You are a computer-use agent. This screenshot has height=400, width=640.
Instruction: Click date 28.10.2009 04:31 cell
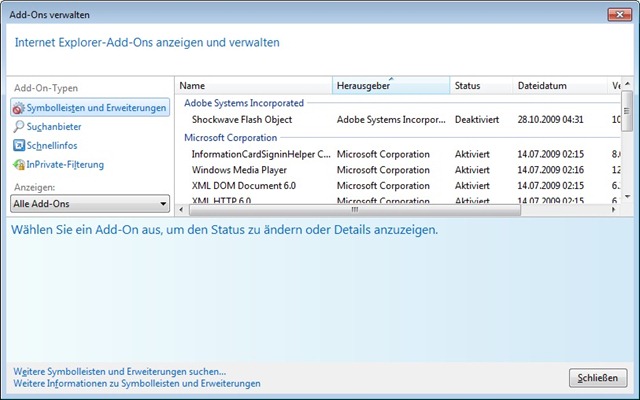pyautogui.click(x=551, y=120)
